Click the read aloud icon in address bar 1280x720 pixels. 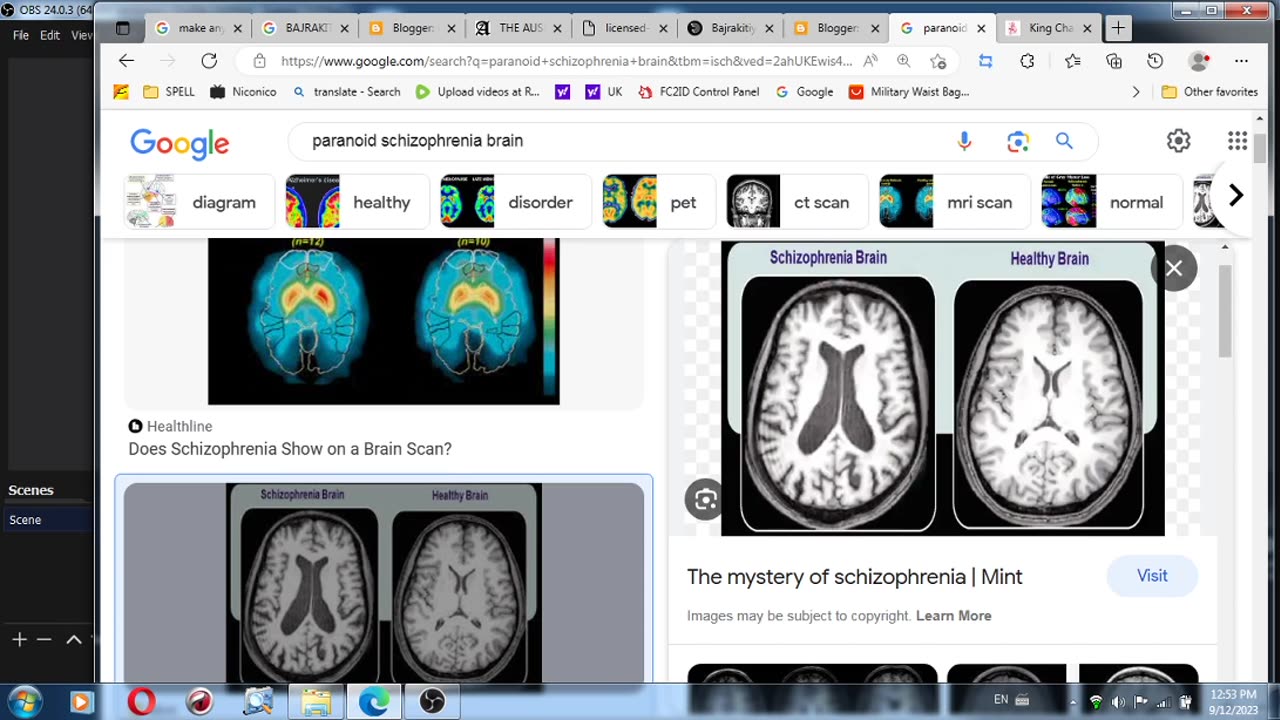pyautogui.click(x=871, y=61)
